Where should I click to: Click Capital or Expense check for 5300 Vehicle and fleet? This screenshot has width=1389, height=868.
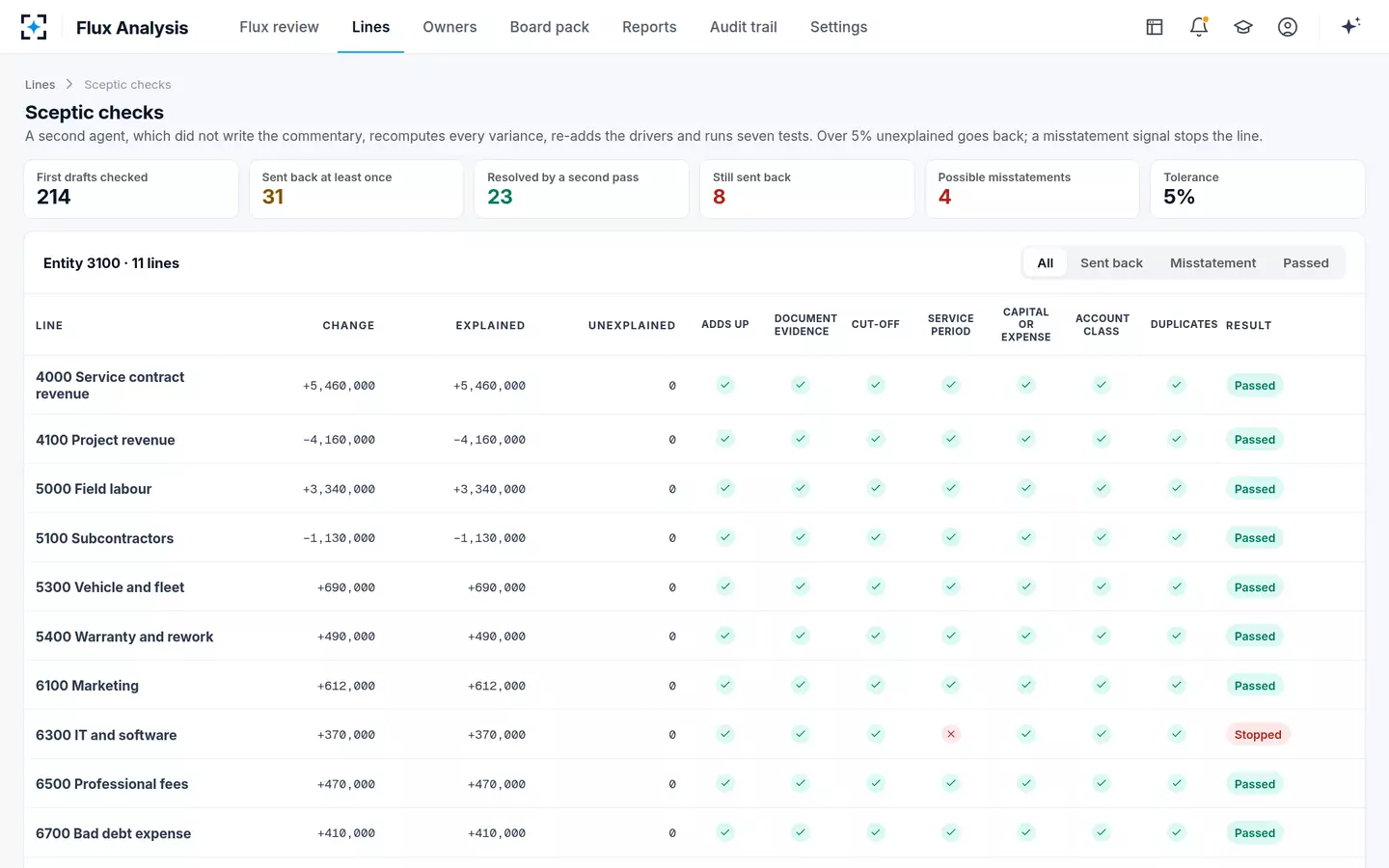coord(1026,586)
